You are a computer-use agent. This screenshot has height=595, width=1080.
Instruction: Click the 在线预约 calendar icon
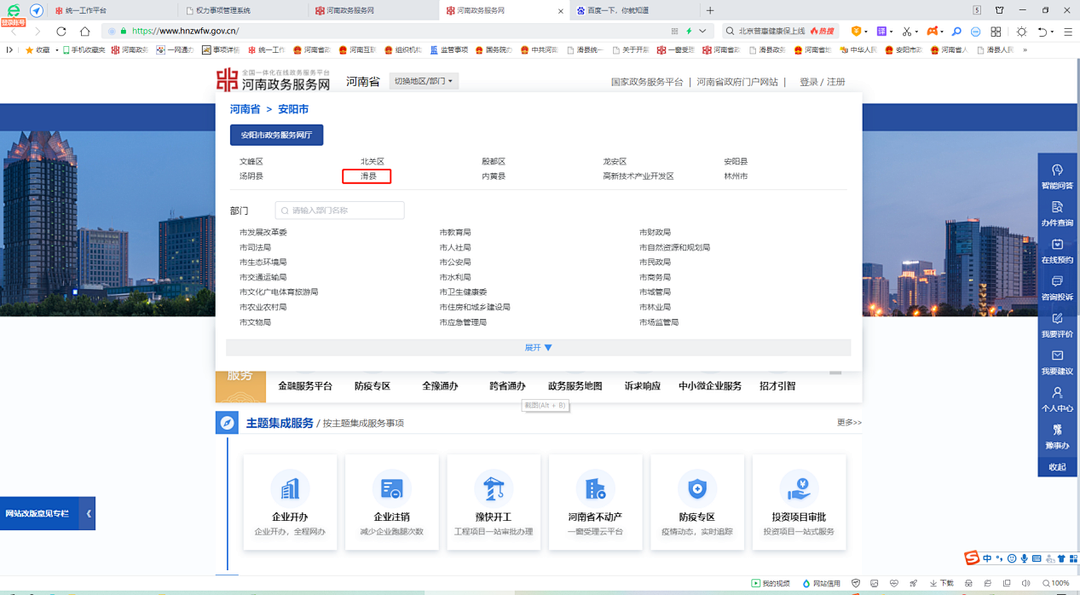pos(1057,244)
